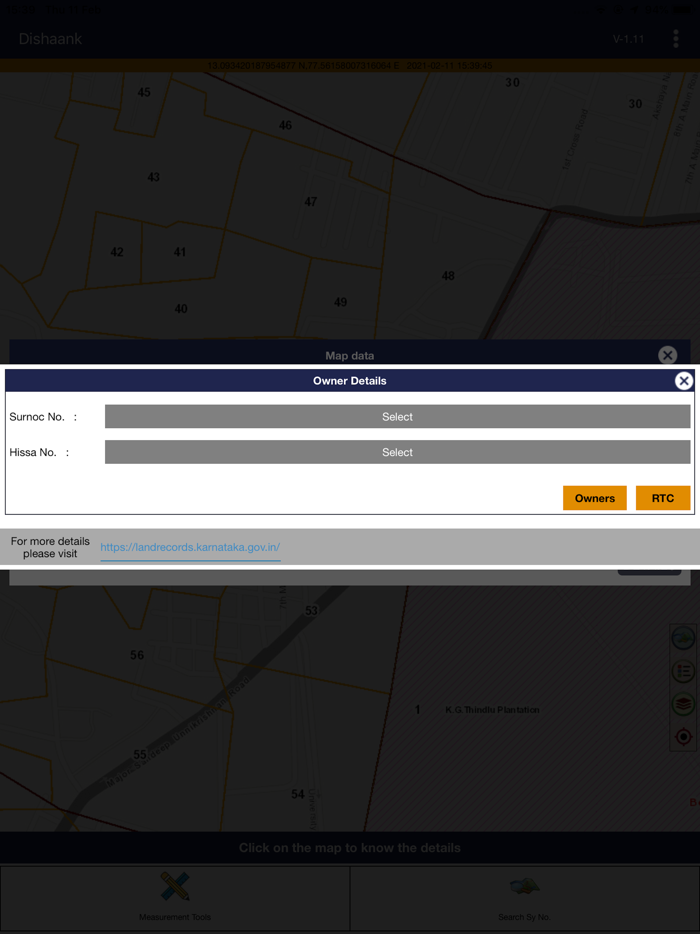Open Measurement Tools
This screenshot has height=934, width=700.
pos(175,898)
